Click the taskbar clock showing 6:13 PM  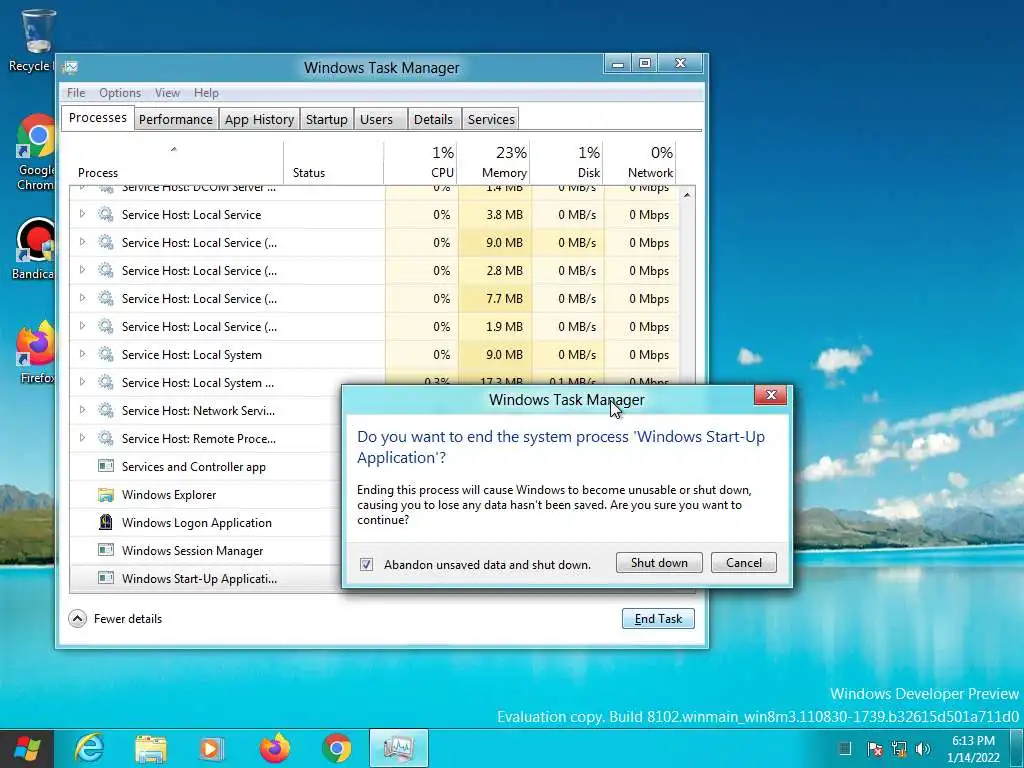tap(973, 748)
